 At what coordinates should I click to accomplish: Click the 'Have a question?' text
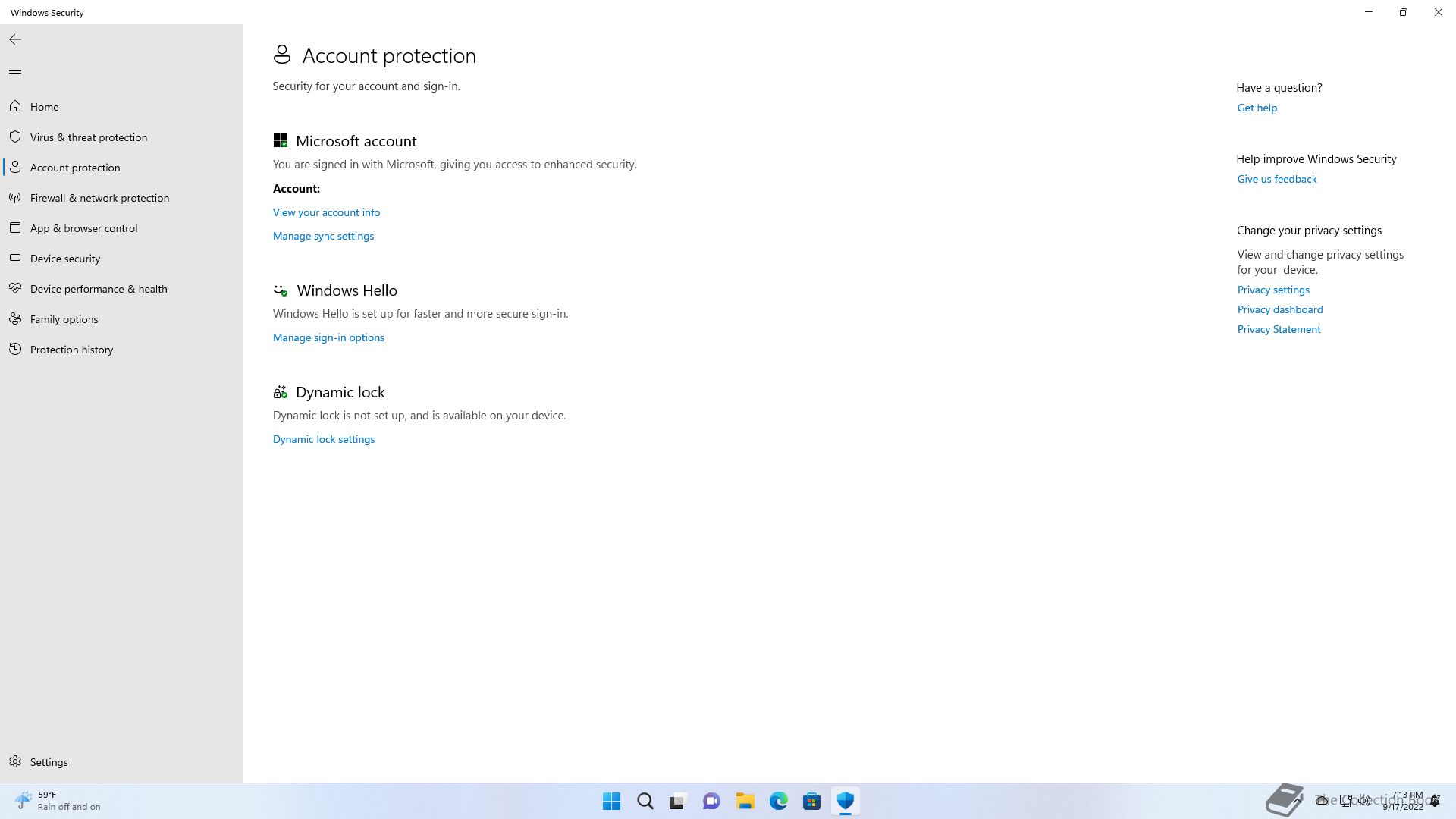click(x=1279, y=88)
